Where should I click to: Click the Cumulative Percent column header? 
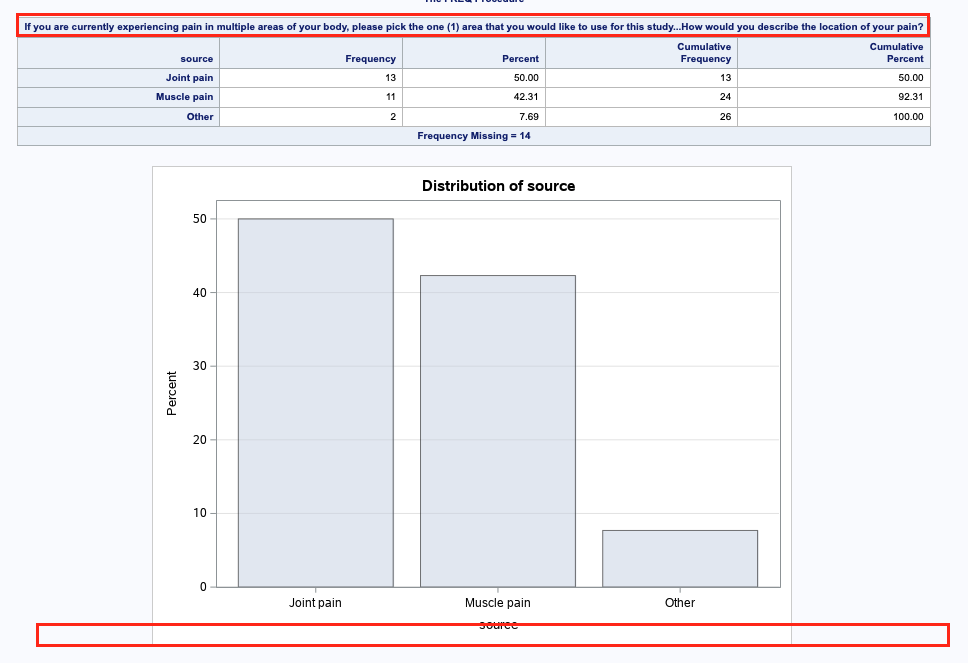tap(895, 52)
